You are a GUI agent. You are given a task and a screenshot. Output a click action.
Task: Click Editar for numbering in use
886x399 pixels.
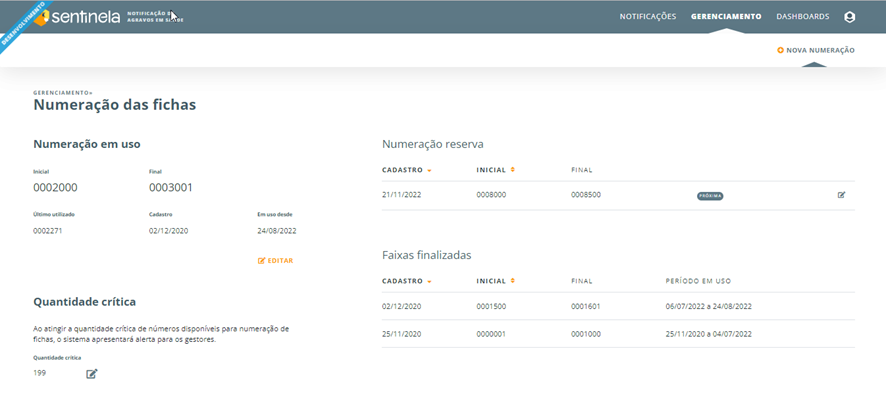276,261
